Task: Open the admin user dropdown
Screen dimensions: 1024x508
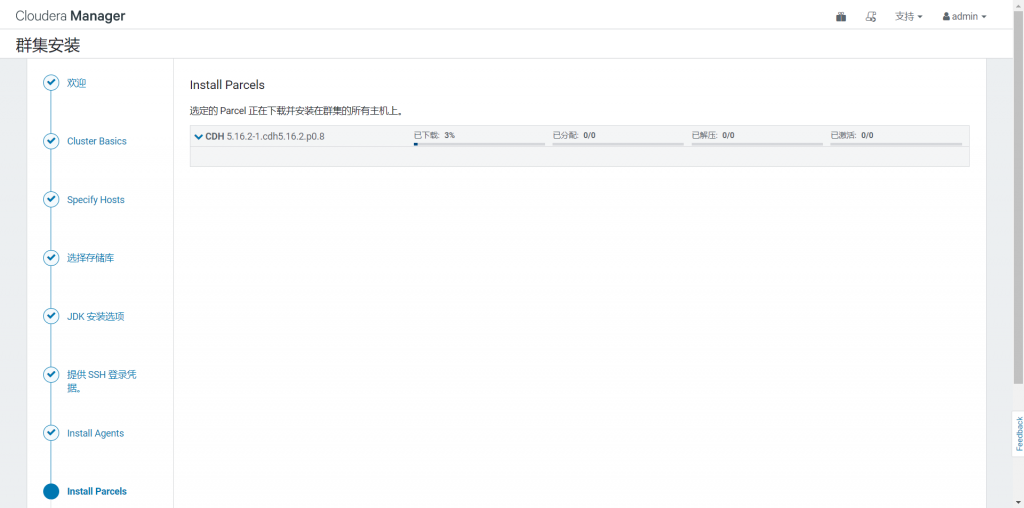Action: pyautogui.click(x=964, y=17)
